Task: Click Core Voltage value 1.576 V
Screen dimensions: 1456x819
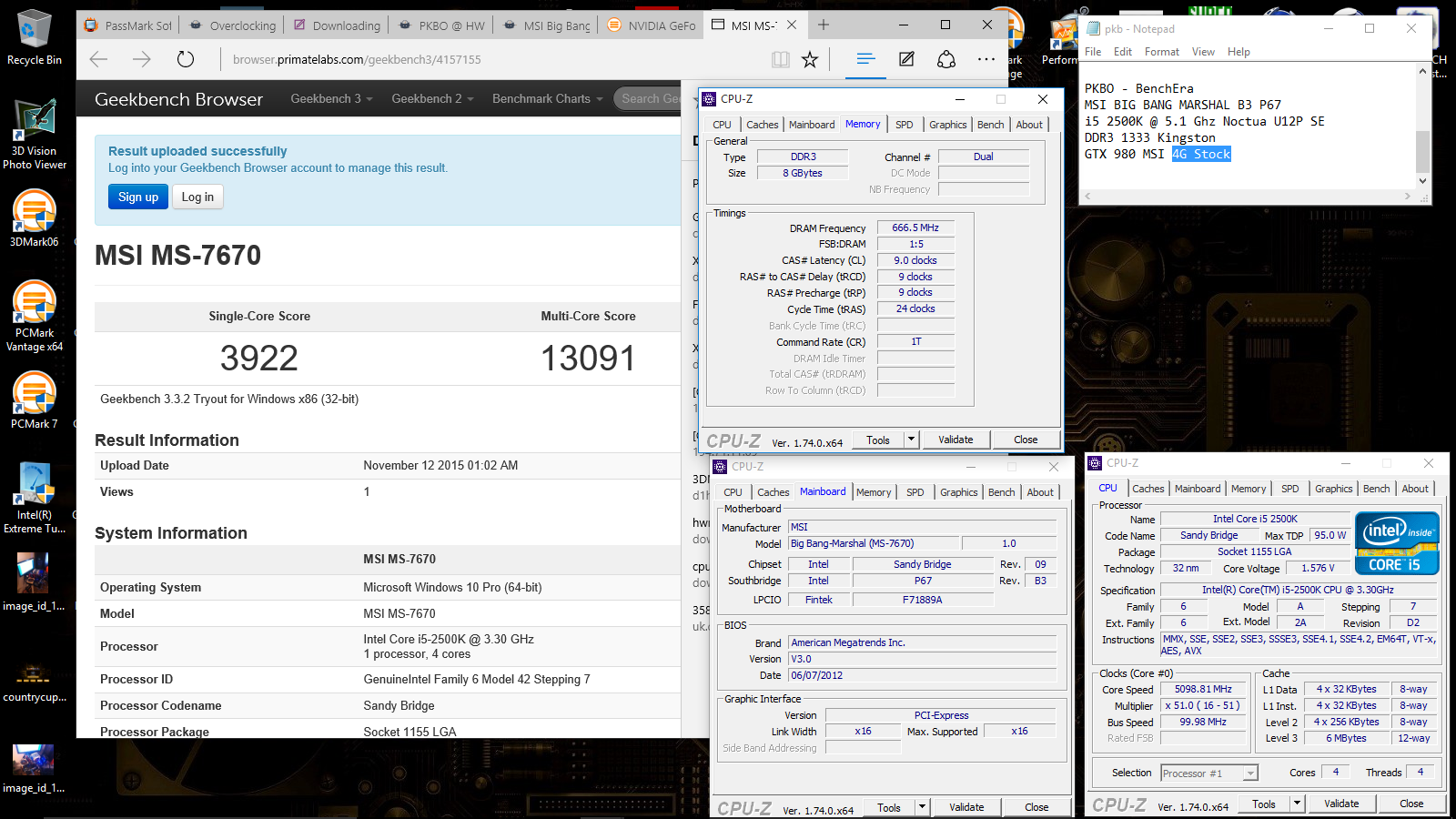Action: click(1318, 568)
